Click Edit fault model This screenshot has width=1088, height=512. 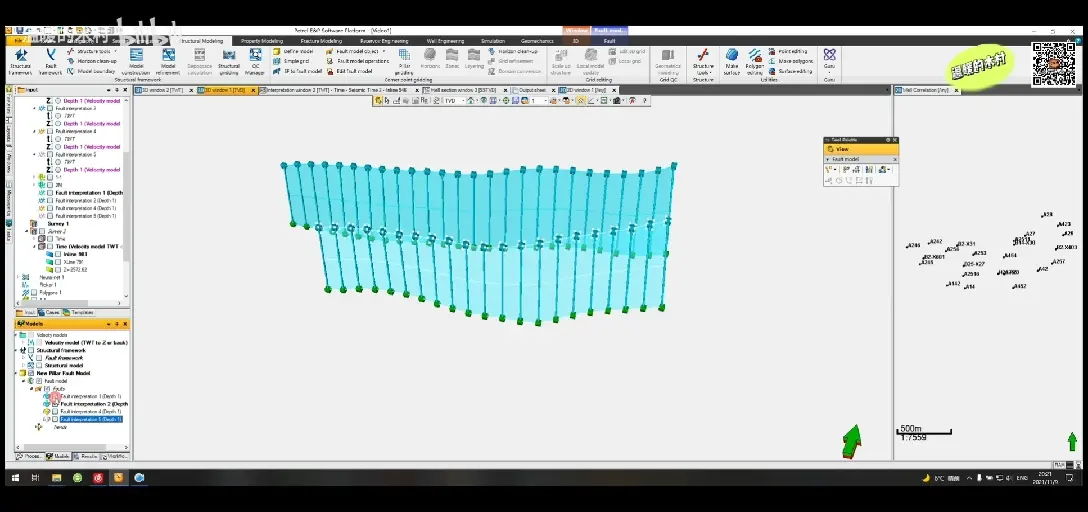(350, 71)
